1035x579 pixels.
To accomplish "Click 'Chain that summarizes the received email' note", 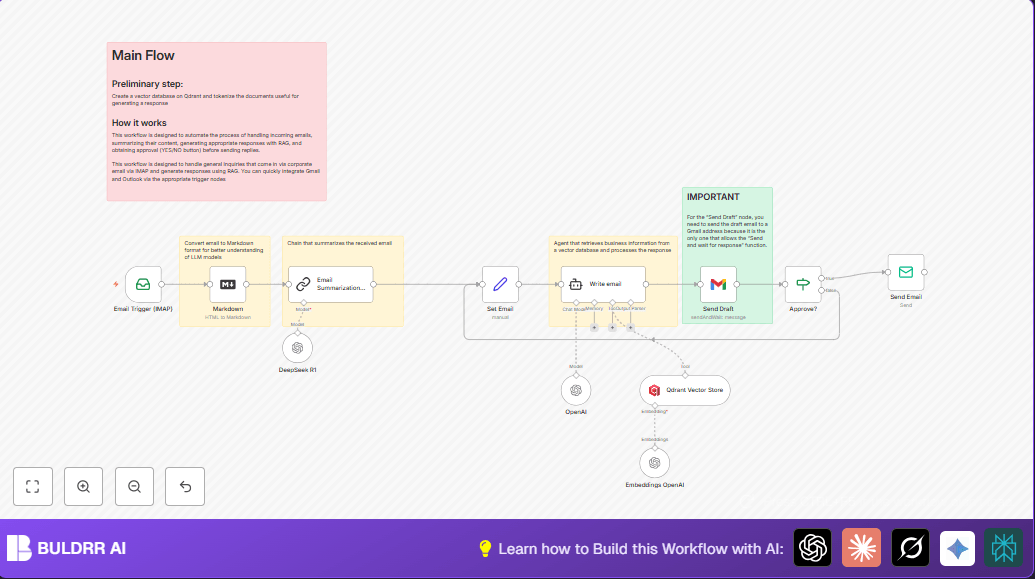I will pyautogui.click(x=339, y=243).
